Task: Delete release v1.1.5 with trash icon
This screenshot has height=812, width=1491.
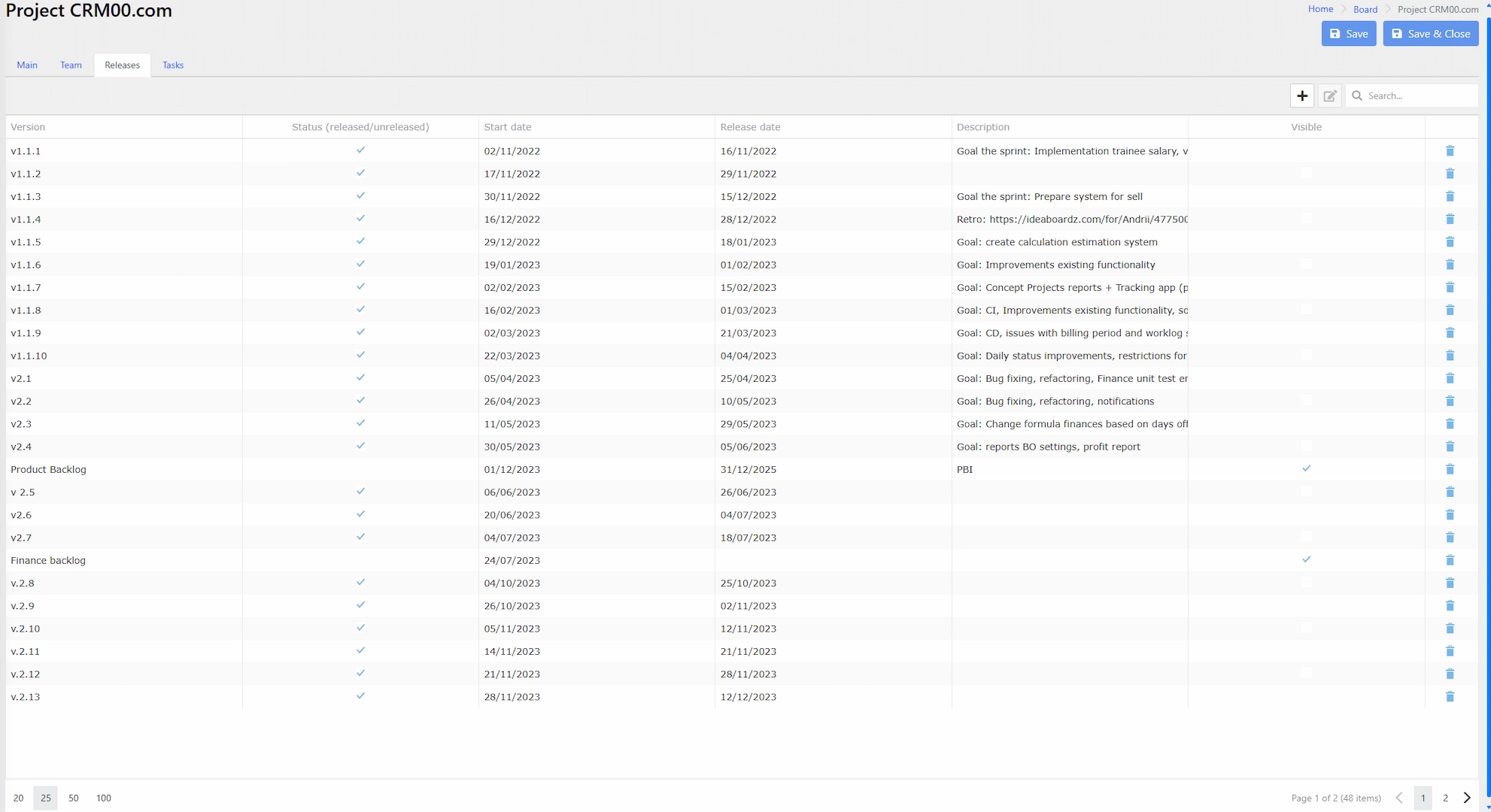Action: click(1450, 242)
